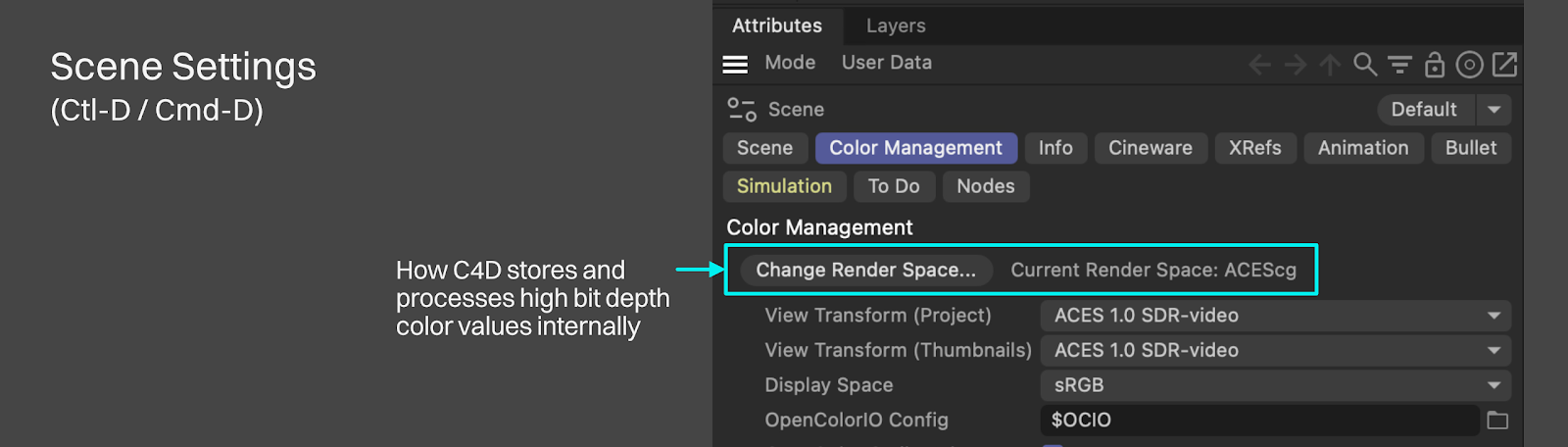This screenshot has width=1568, height=447.
Task: Select the Simulation tab
Action: click(x=784, y=186)
